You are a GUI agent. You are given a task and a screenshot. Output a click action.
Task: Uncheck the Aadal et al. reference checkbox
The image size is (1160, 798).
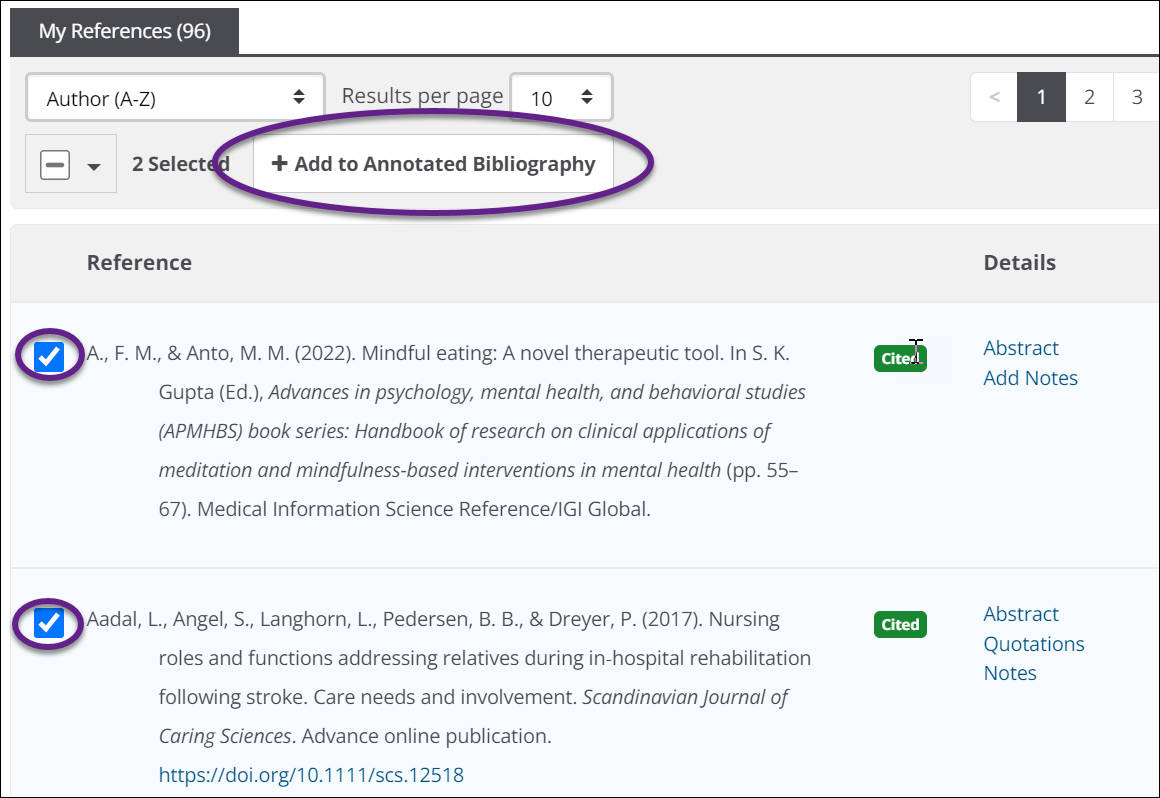(x=49, y=623)
